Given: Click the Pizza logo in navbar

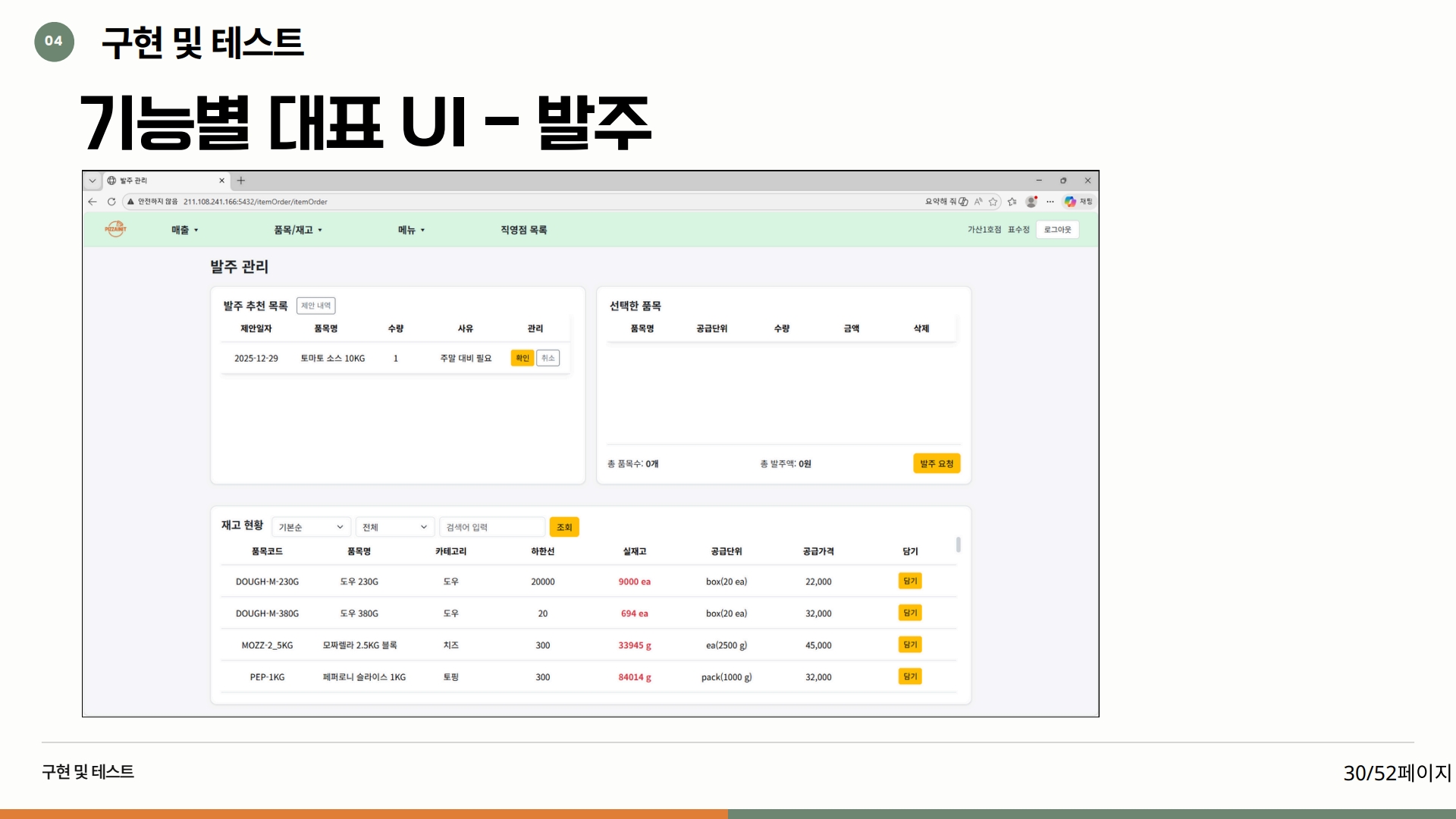Looking at the screenshot, I should pyautogui.click(x=115, y=229).
